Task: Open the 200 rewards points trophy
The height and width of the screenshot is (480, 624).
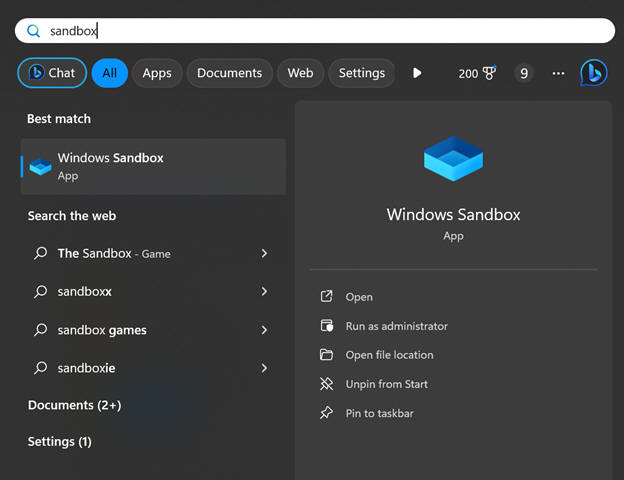Action: point(477,73)
